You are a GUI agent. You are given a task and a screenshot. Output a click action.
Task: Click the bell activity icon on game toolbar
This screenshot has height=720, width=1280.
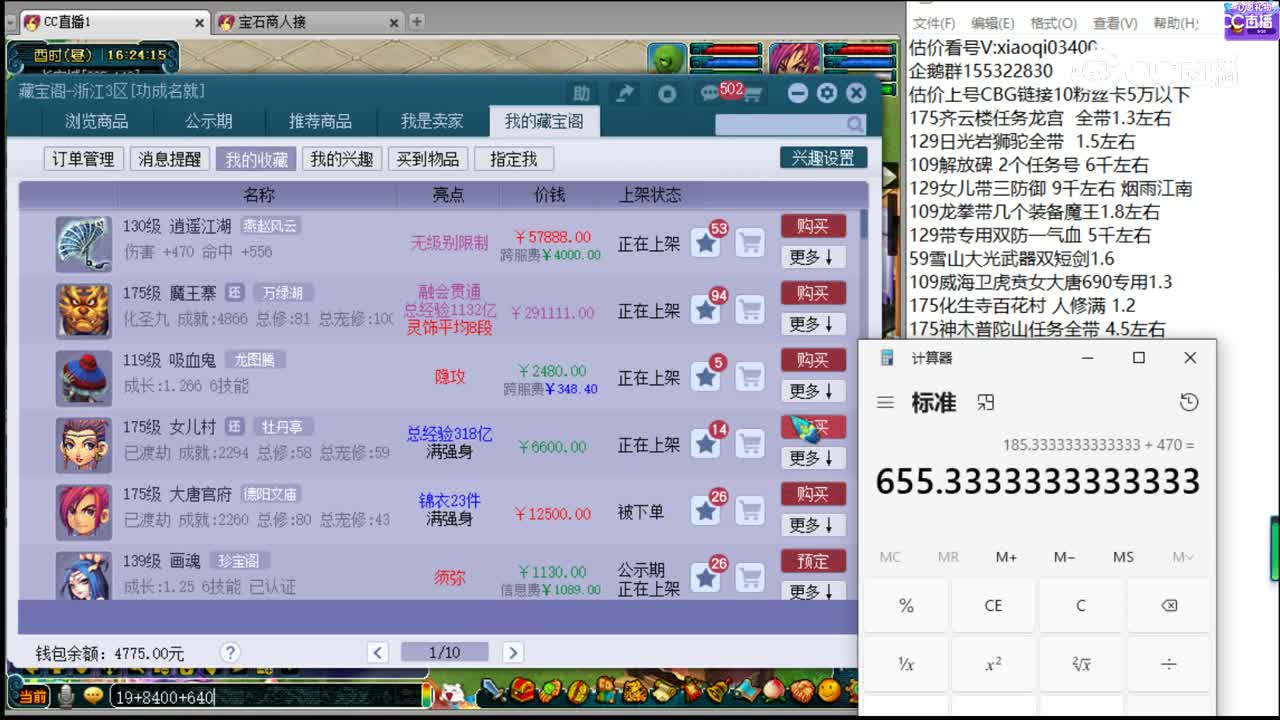click(717, 693)
